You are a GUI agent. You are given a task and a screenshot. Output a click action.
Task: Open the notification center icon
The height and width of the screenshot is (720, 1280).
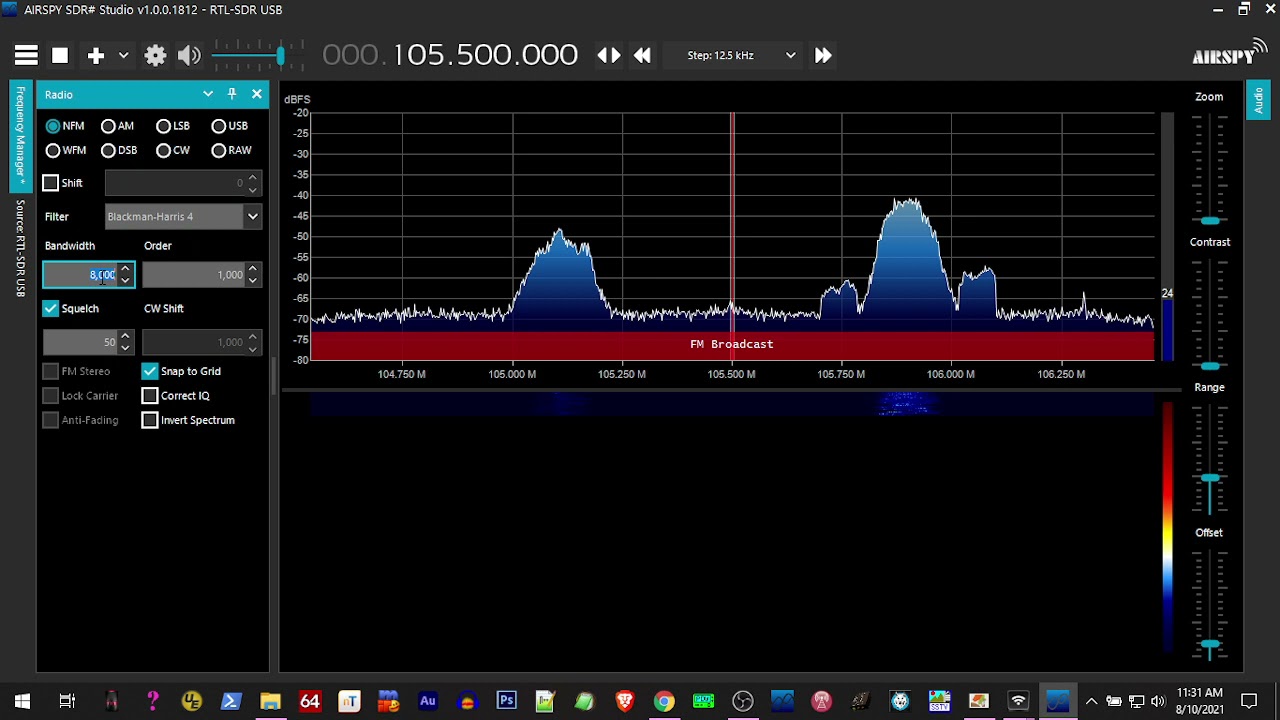[x=1249, y=701]
